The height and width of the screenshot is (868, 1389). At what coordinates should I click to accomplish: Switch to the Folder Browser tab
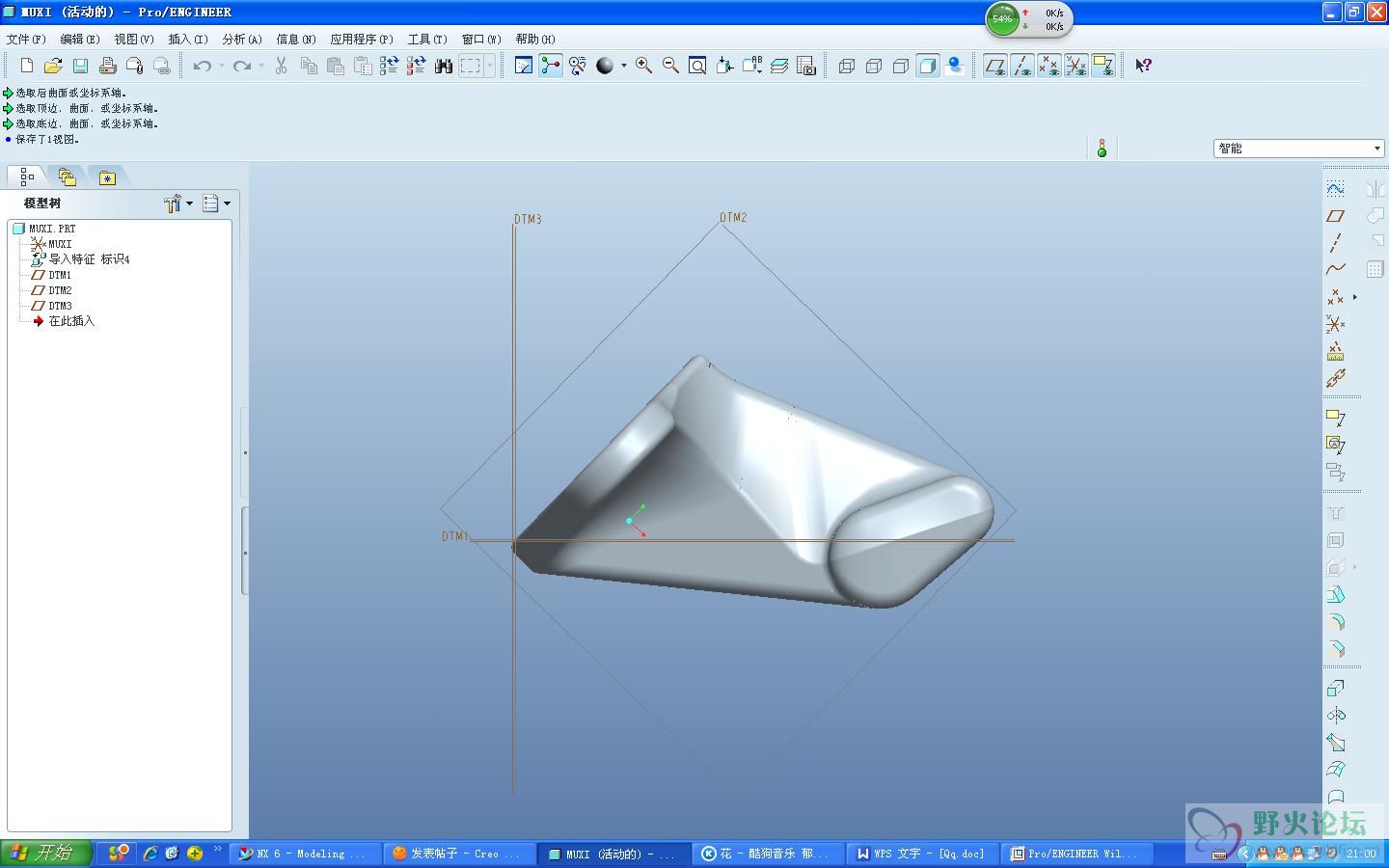(67, 176)
